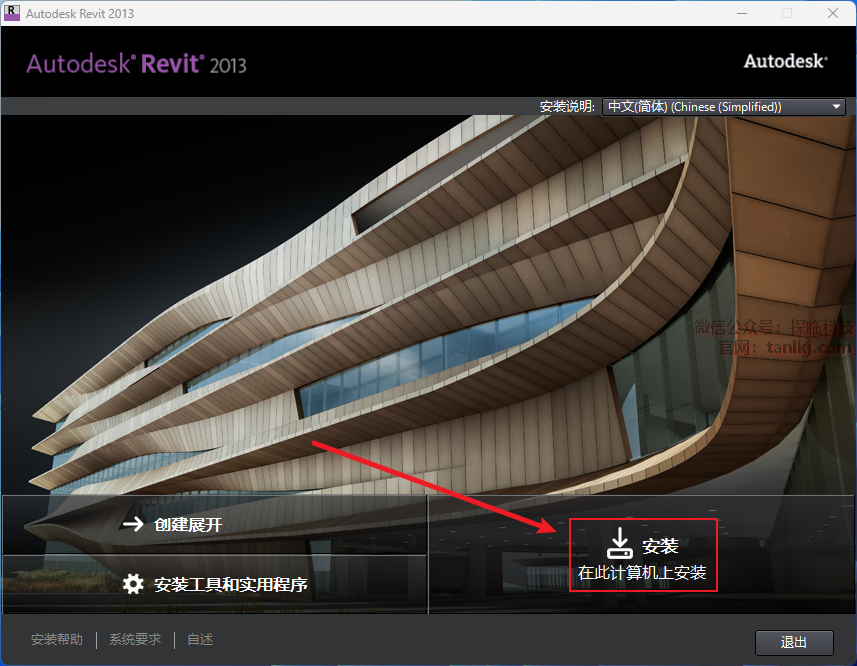Image resolution: width=857 pixels, height=666 pixels.
Task: Open the 安装帮助 link
Action: [x=57, y=639]
